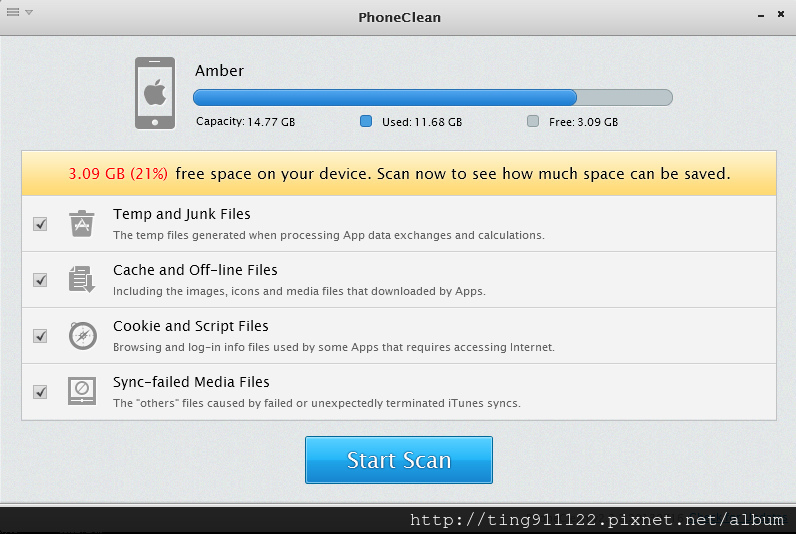Viewport: 796px width, 534px height.
Task: Uncheck the Temp and Junk Files checkbox
Action: [40, 224]
